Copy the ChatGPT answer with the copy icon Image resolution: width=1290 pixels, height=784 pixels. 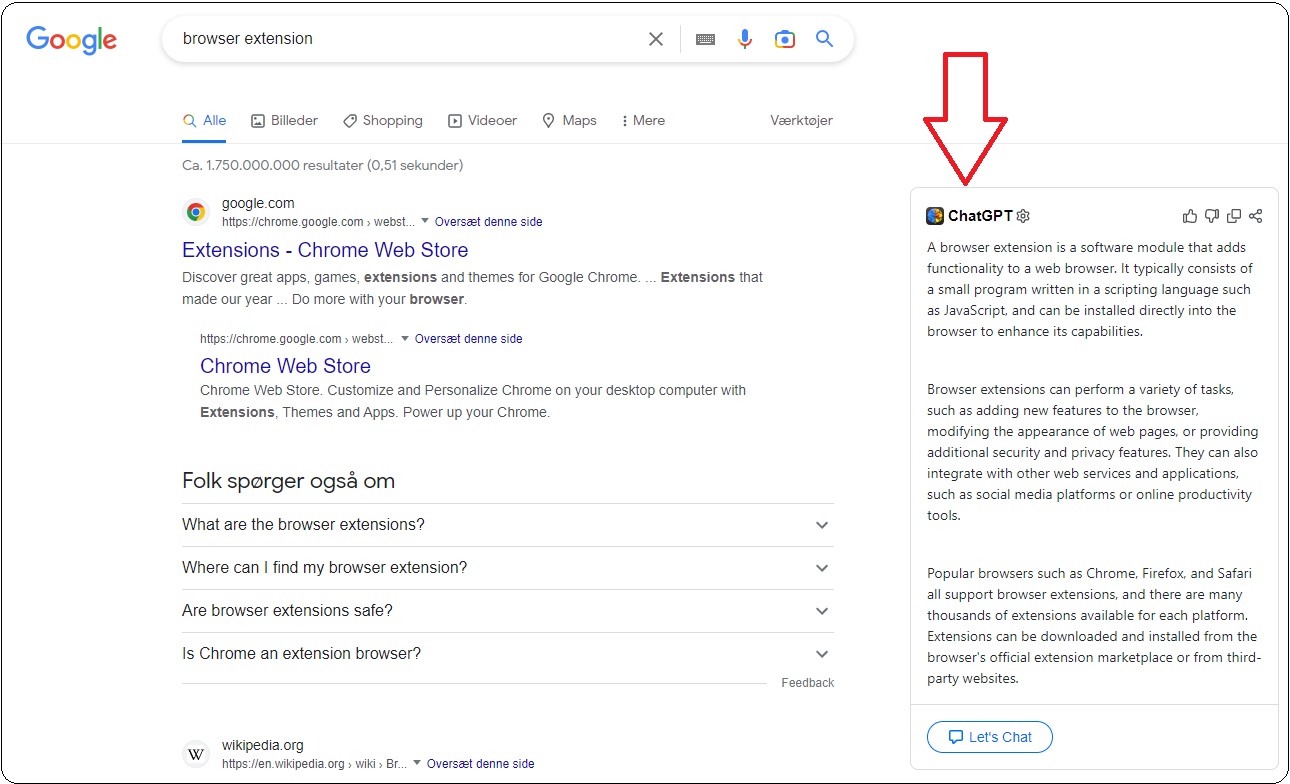1233,215
